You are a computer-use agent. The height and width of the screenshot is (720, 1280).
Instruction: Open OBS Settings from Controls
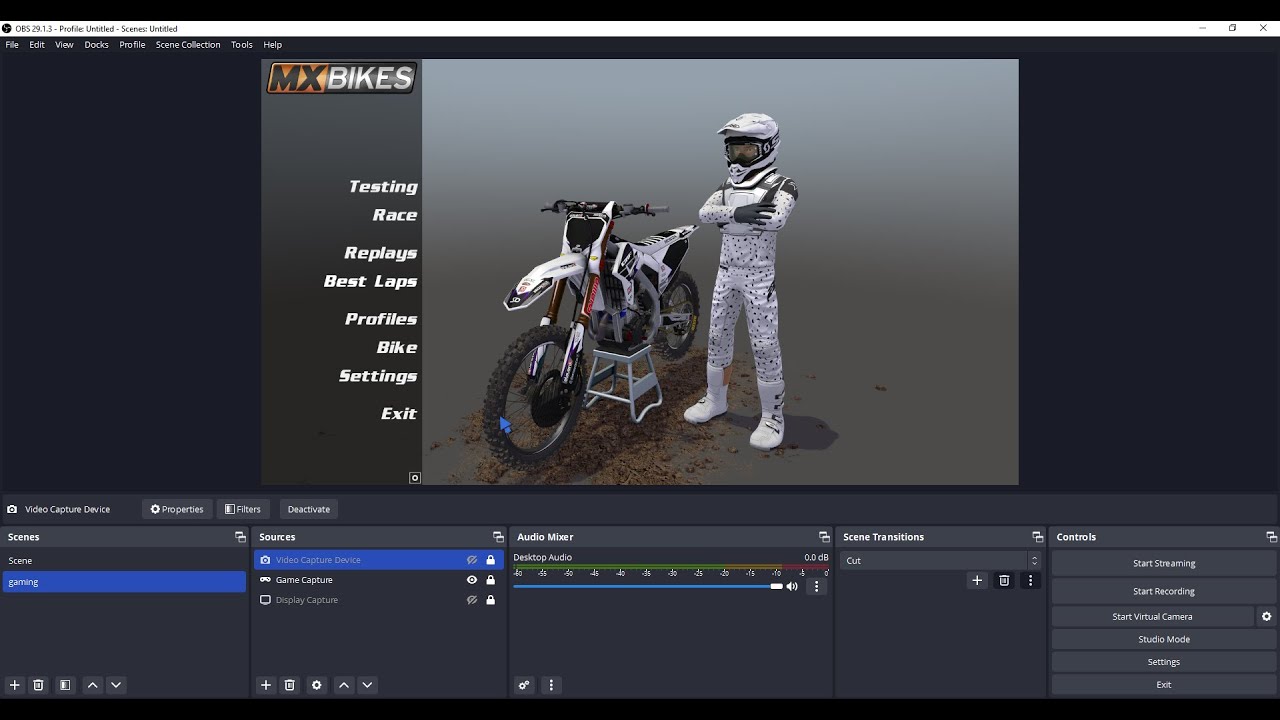[x=1164, y=662]
